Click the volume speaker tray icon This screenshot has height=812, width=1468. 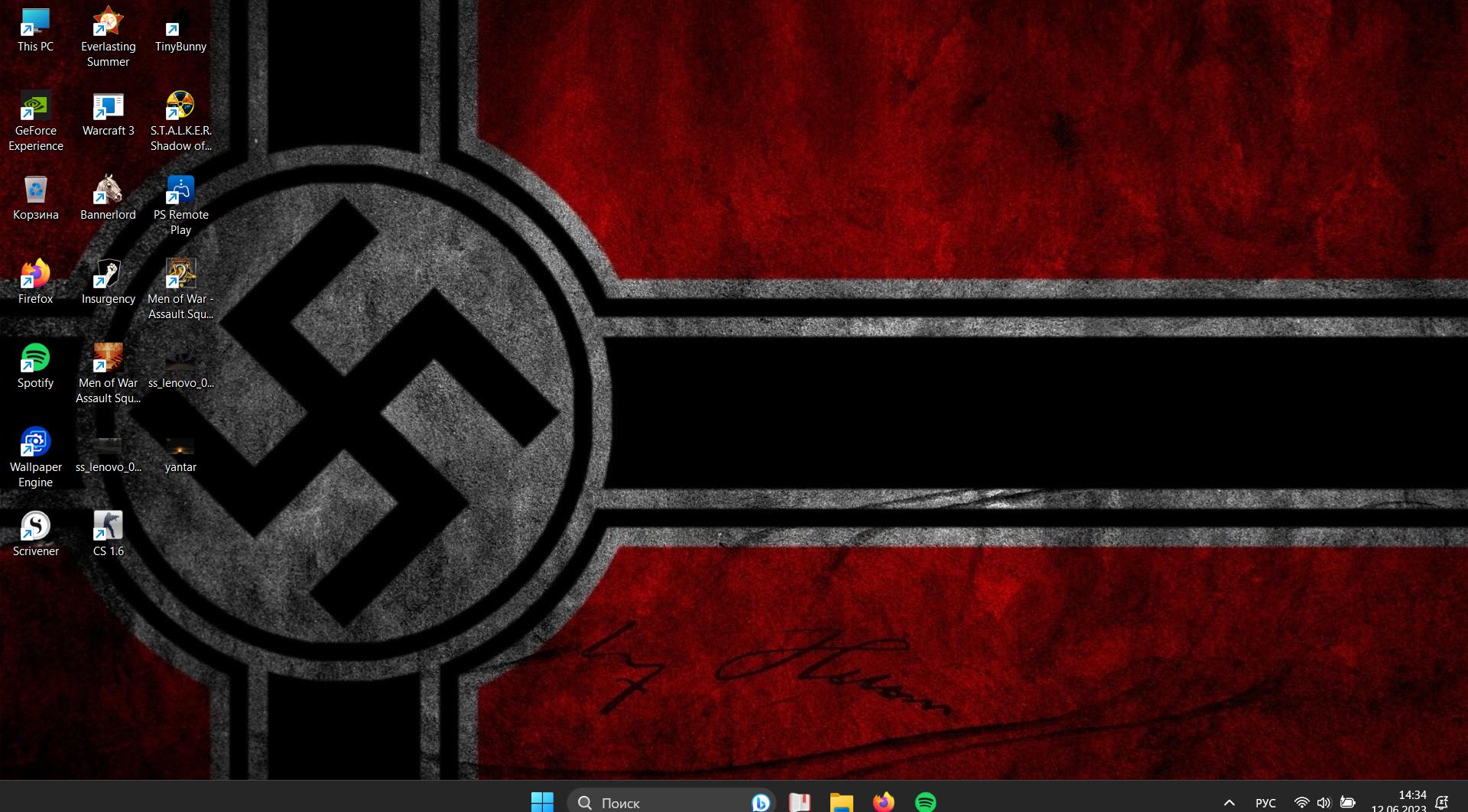(1324, 803)
